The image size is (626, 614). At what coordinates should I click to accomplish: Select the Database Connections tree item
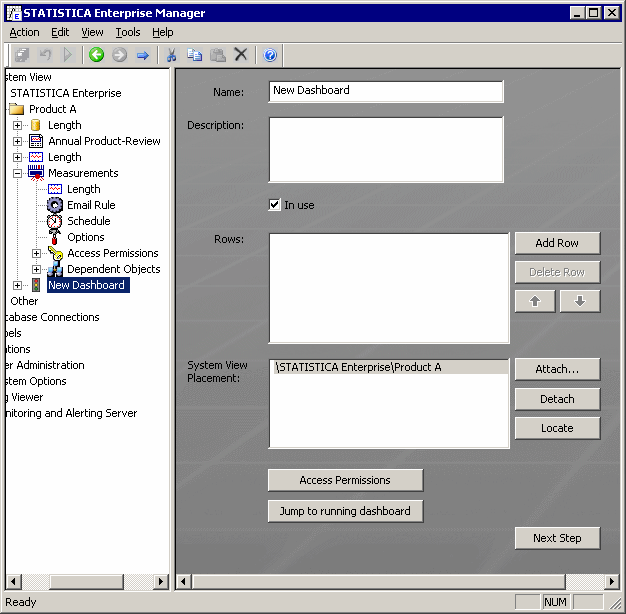52,317
